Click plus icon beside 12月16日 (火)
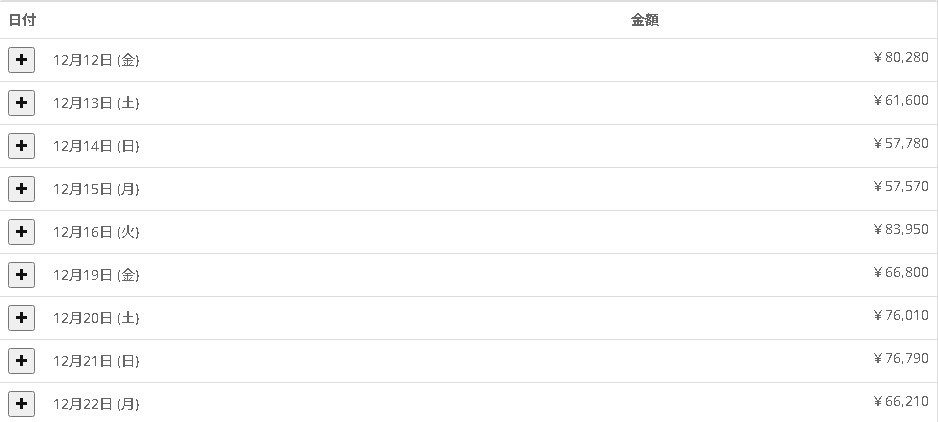This screenshot has width=938, height=422. 21,232
